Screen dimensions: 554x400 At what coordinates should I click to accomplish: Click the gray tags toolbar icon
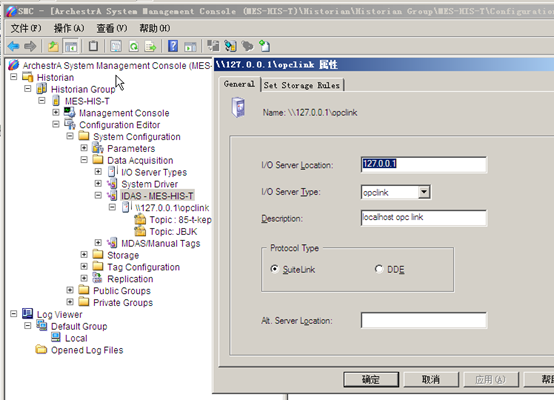(248, 46)
